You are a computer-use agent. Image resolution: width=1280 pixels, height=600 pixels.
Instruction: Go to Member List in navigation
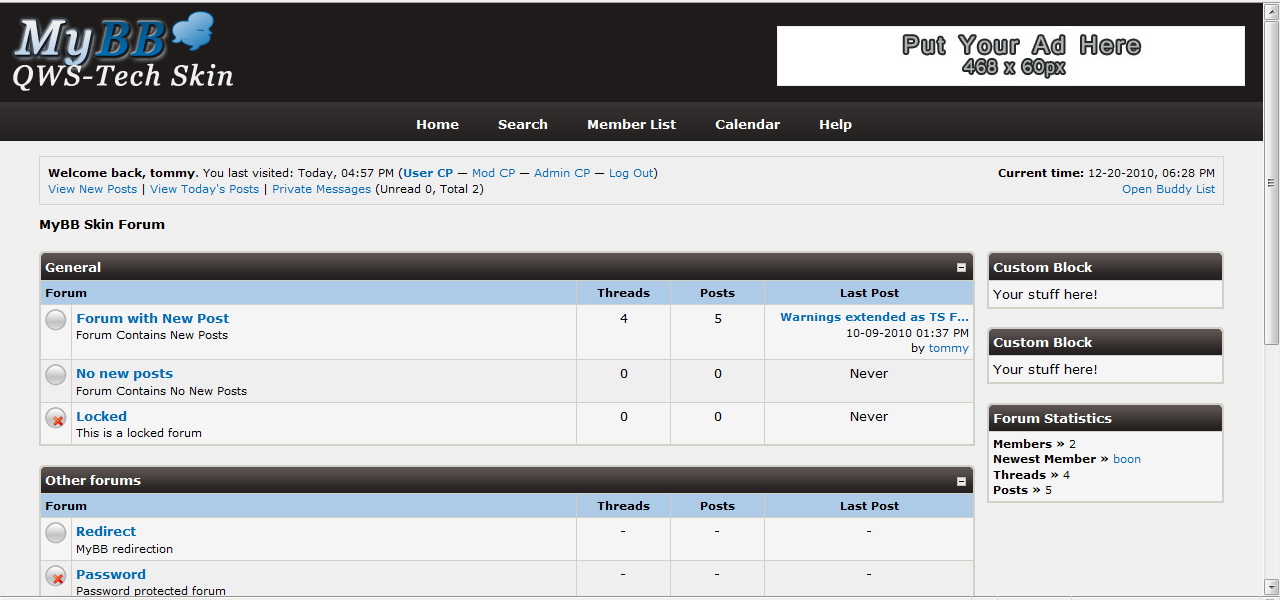pyautogui.click(x=631, y=125)
